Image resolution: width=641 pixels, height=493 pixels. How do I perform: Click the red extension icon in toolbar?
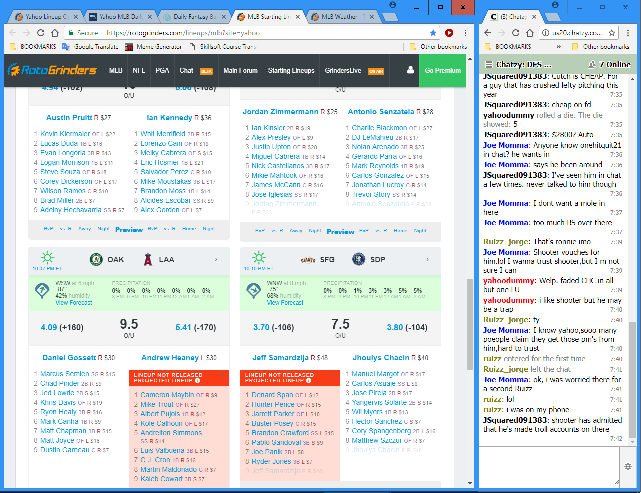tap(449, 33)
